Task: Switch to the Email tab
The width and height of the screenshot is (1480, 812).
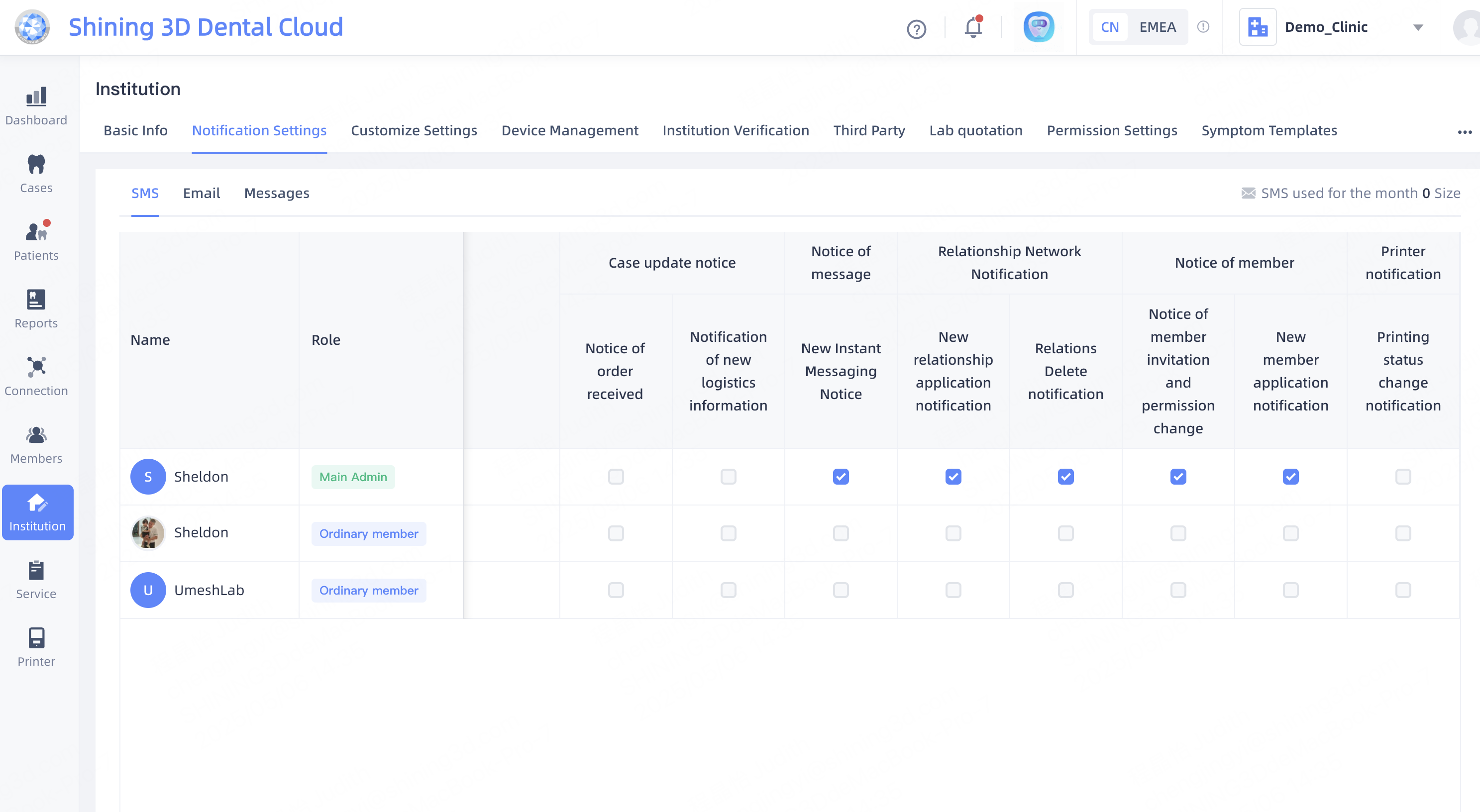Action: tap(201, 194)
